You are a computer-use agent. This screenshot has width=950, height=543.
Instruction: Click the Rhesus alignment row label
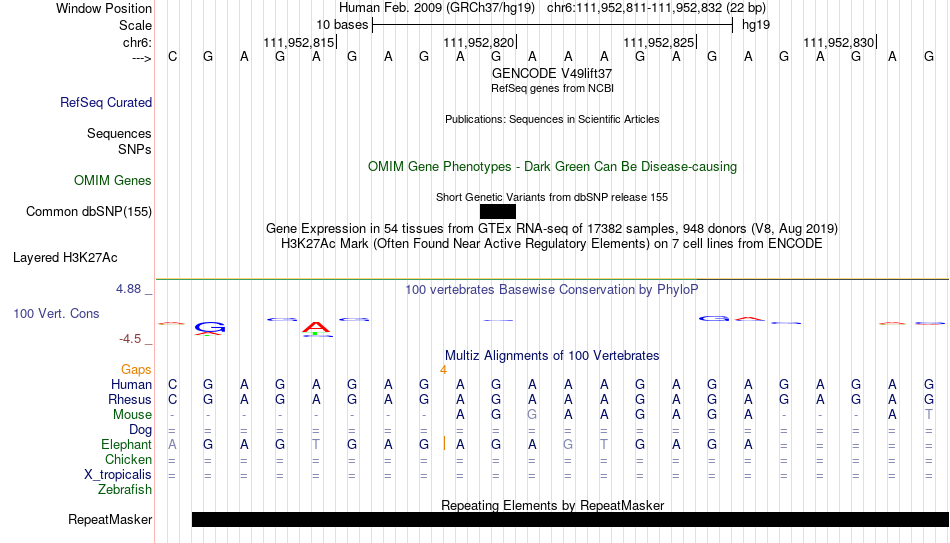tap(130, 400)
